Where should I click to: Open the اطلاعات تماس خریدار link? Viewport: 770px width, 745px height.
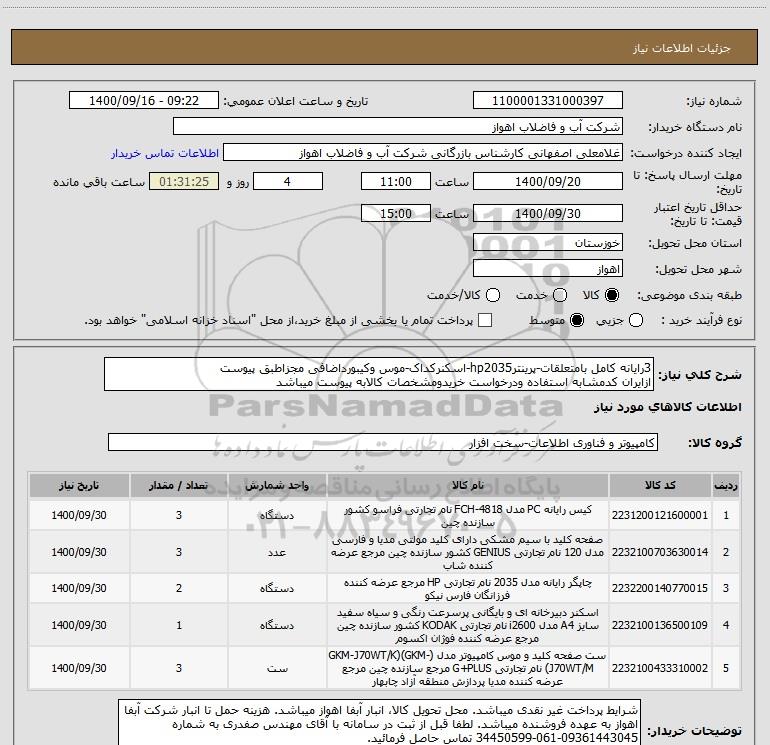click(165, 153)
